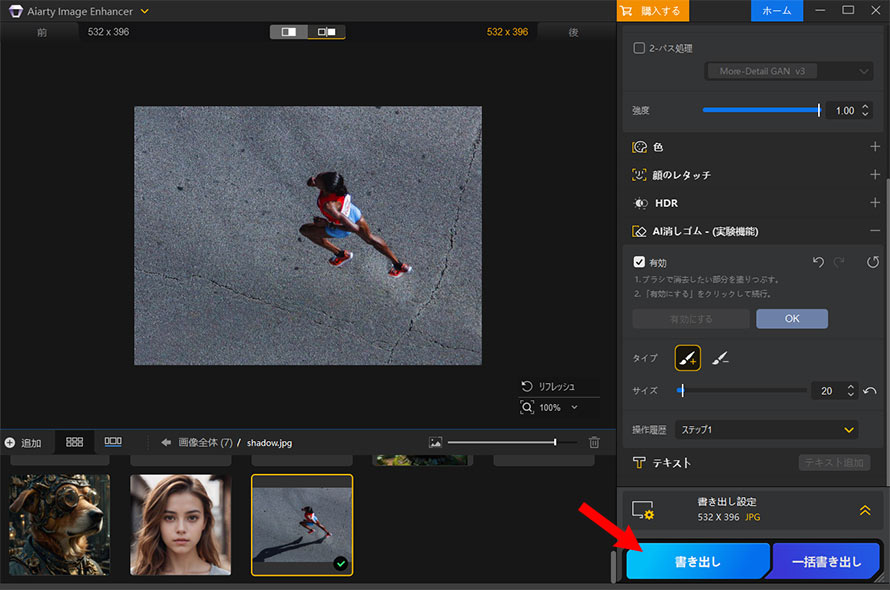
Task: Select the add-brush tool in AI消しゴム panel
Action: [x=687, y=357]
